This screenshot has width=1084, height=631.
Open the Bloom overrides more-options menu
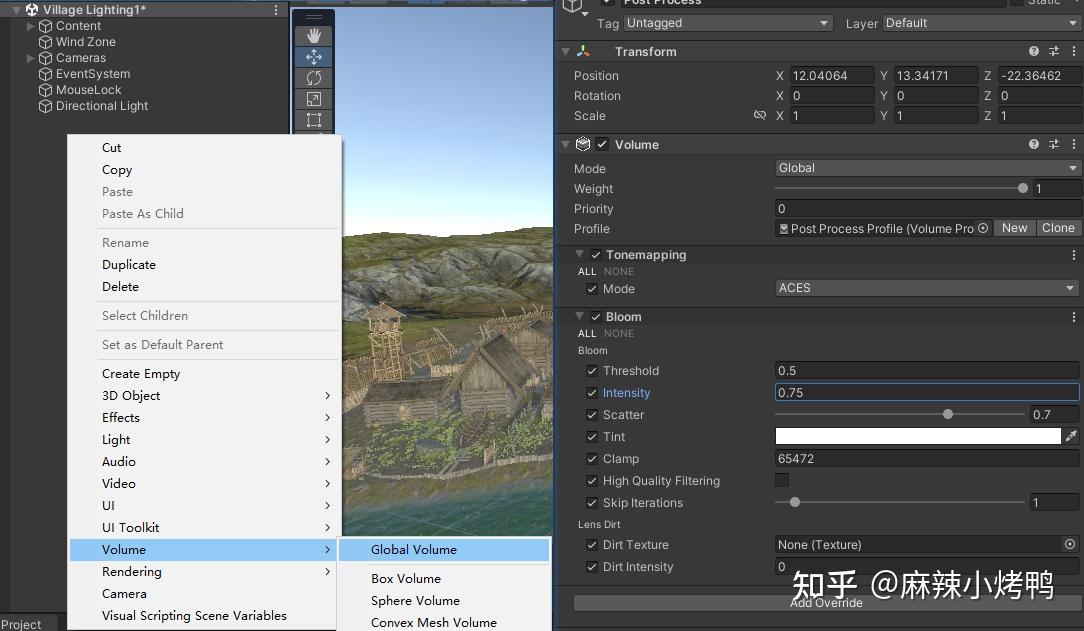click(x=1075, y=316)
